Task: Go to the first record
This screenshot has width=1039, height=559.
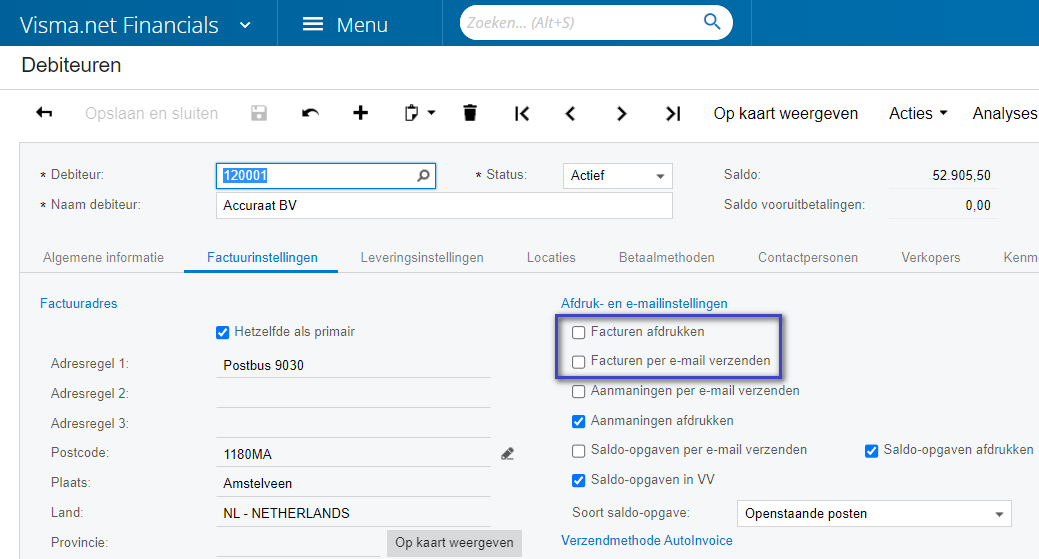Action: coord(522,114)
